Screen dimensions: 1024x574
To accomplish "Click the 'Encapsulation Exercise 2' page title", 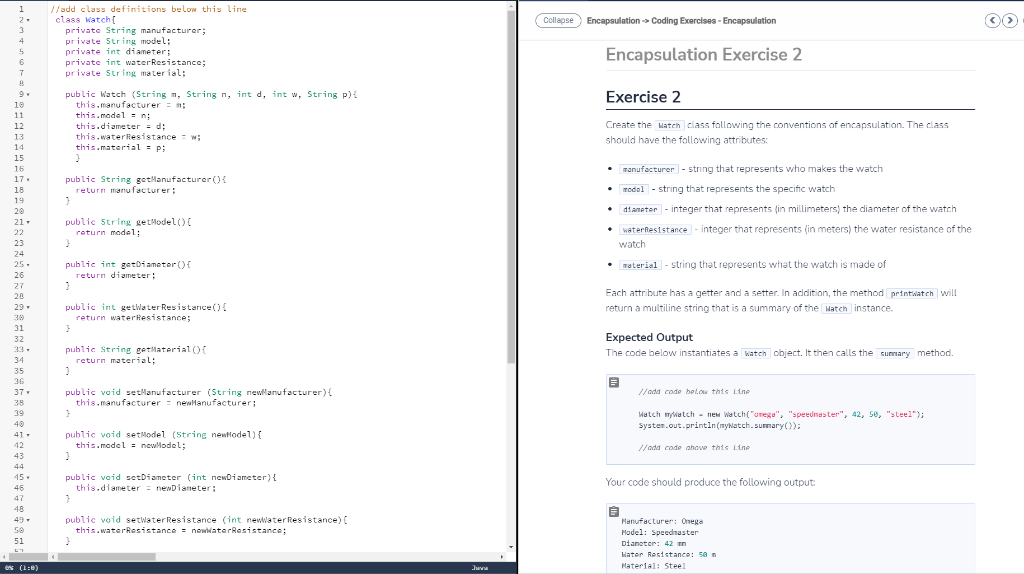I will pos(703,54).
